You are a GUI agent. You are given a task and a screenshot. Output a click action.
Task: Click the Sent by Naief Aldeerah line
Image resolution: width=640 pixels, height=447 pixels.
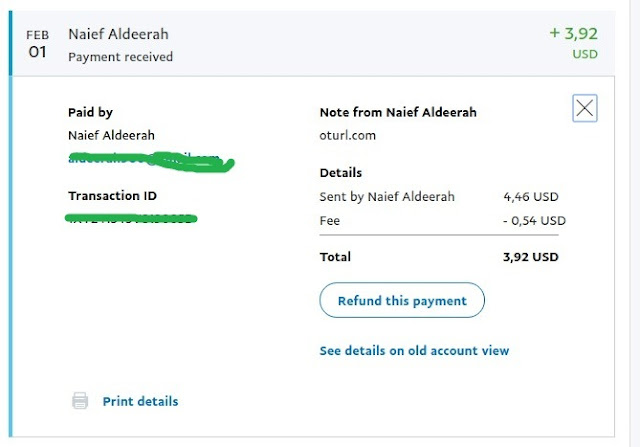click(x=386, y=197)
